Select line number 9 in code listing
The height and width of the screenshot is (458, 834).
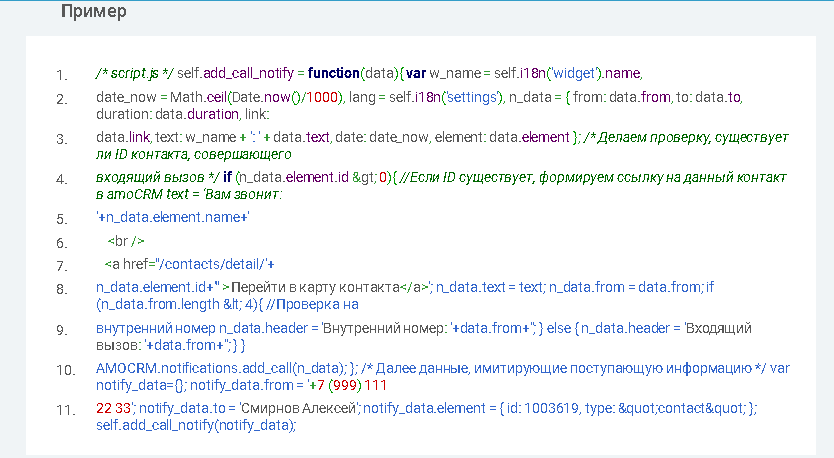(x=62, y=330)
